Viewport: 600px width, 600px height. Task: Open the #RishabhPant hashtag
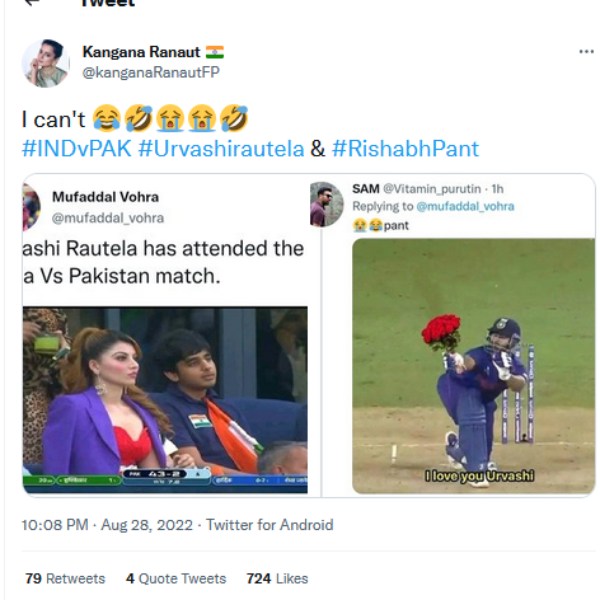405,149
